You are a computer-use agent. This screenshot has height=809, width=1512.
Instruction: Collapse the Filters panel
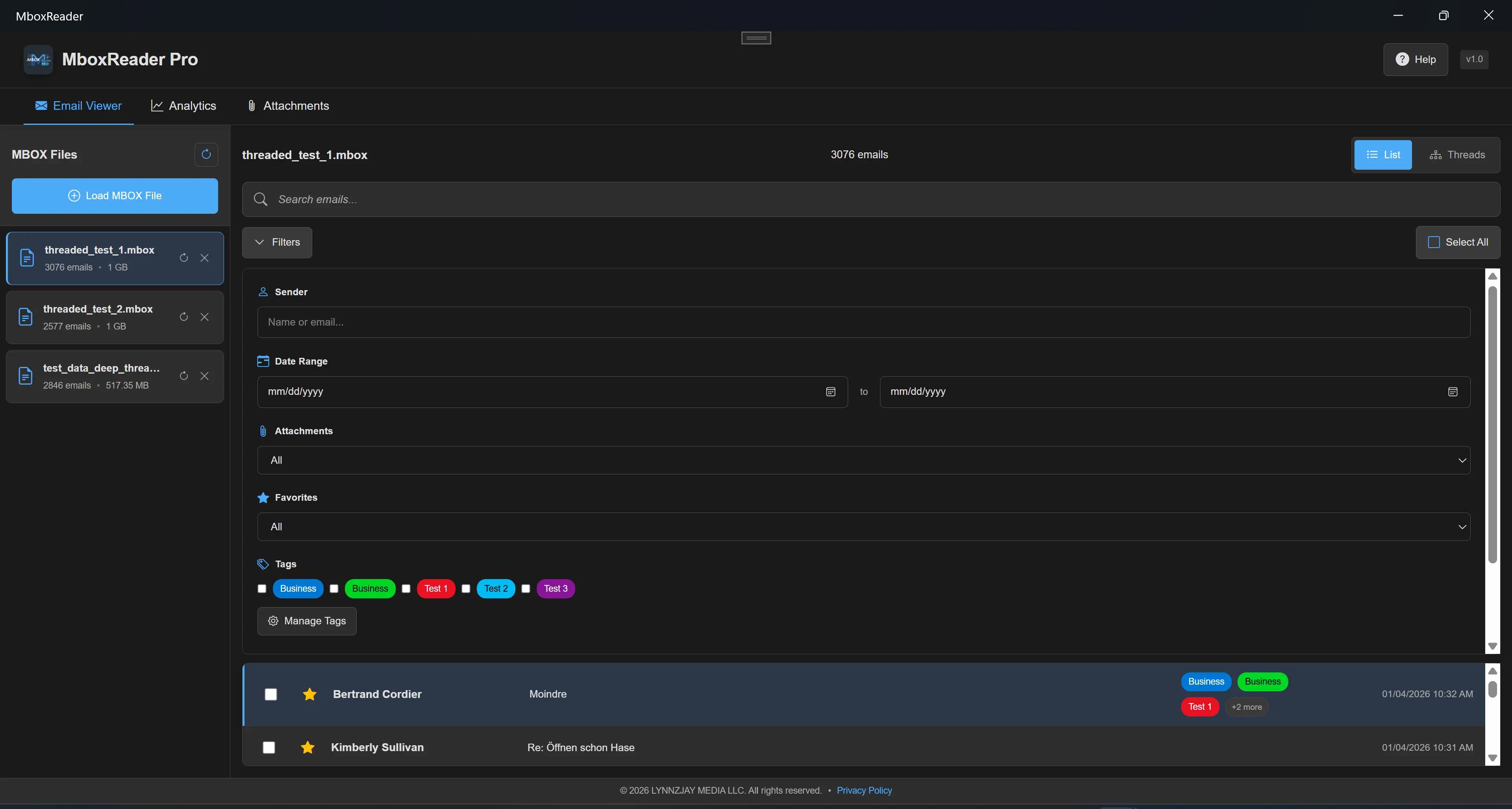click(x=276, y=242)
